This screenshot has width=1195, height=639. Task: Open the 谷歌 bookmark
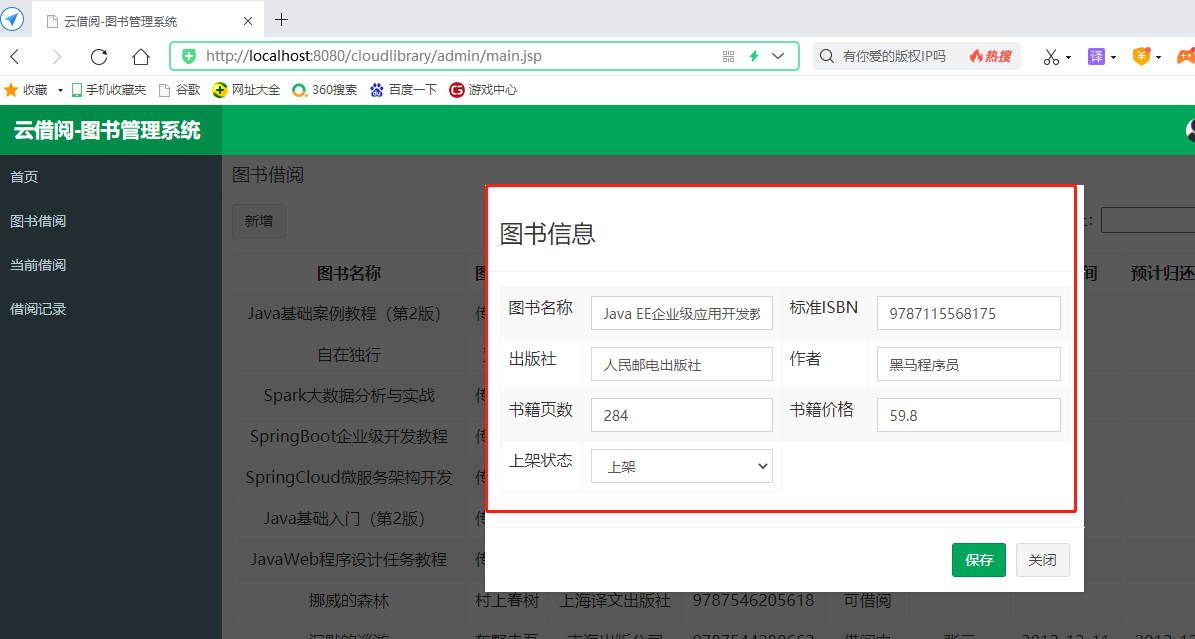point(179,90)
